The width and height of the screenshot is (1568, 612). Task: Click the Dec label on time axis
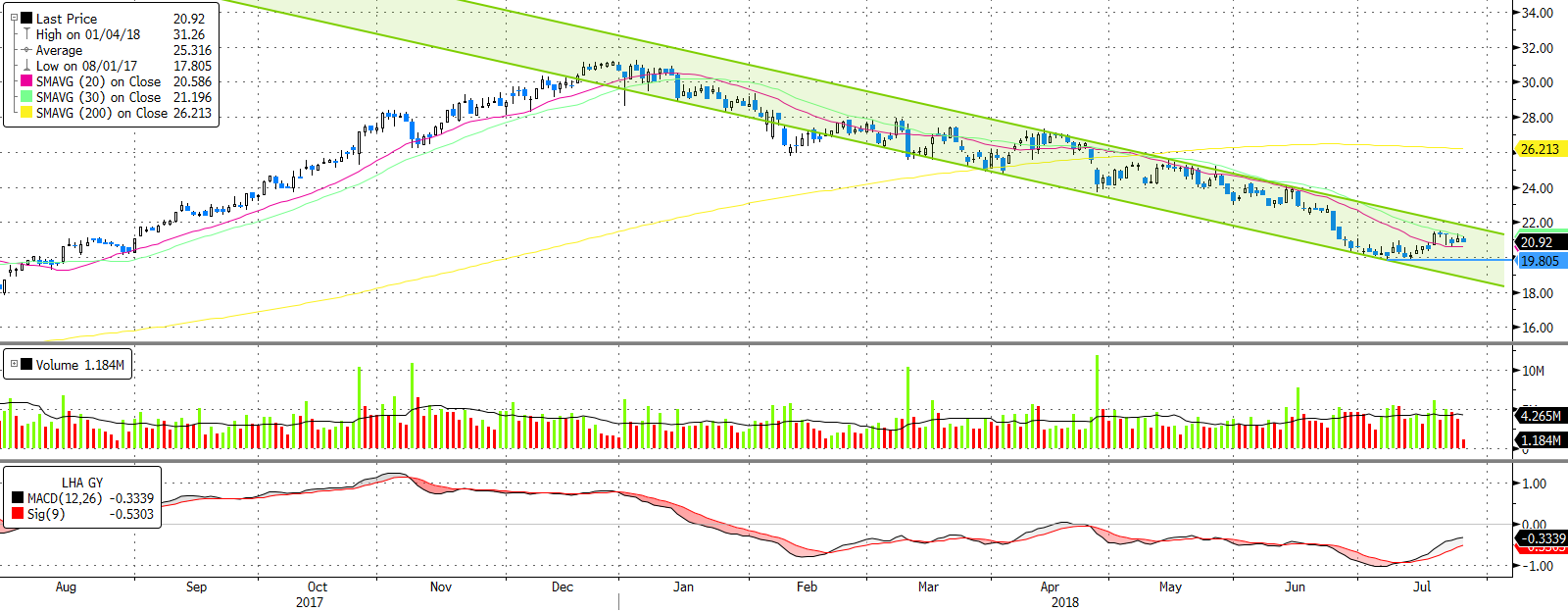(x=563, y=586)
